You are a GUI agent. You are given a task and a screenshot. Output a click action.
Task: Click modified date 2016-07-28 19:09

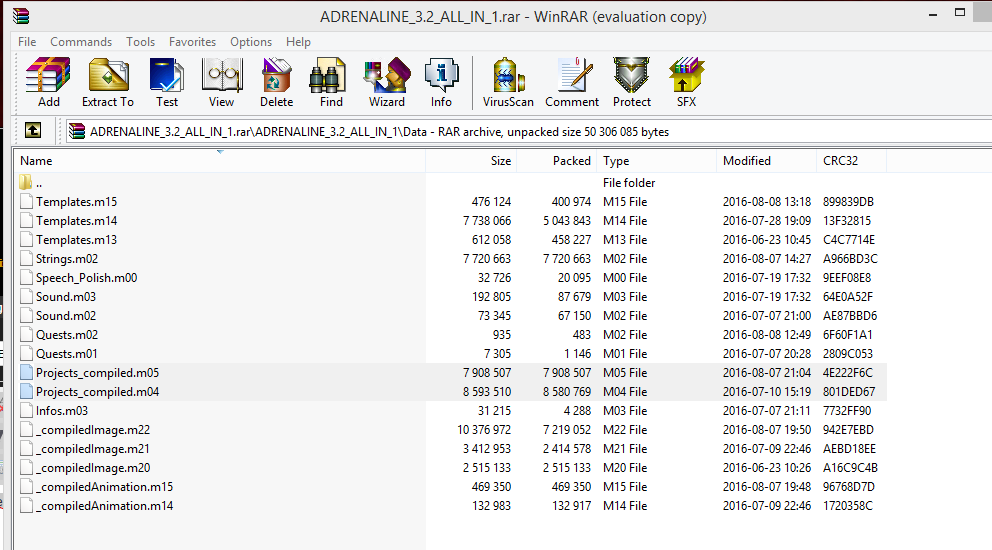[767, 220]
